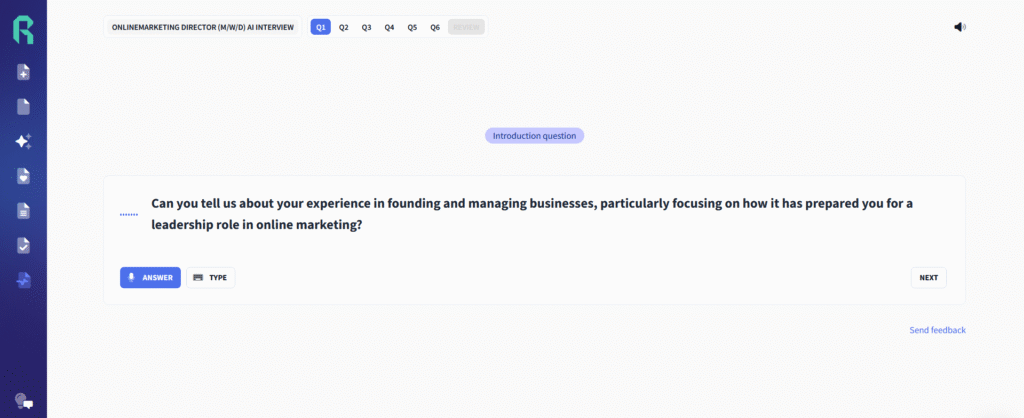Screen dimensions: 1024x418
Task: Jump to question Q4
Action: click(389, 27)
